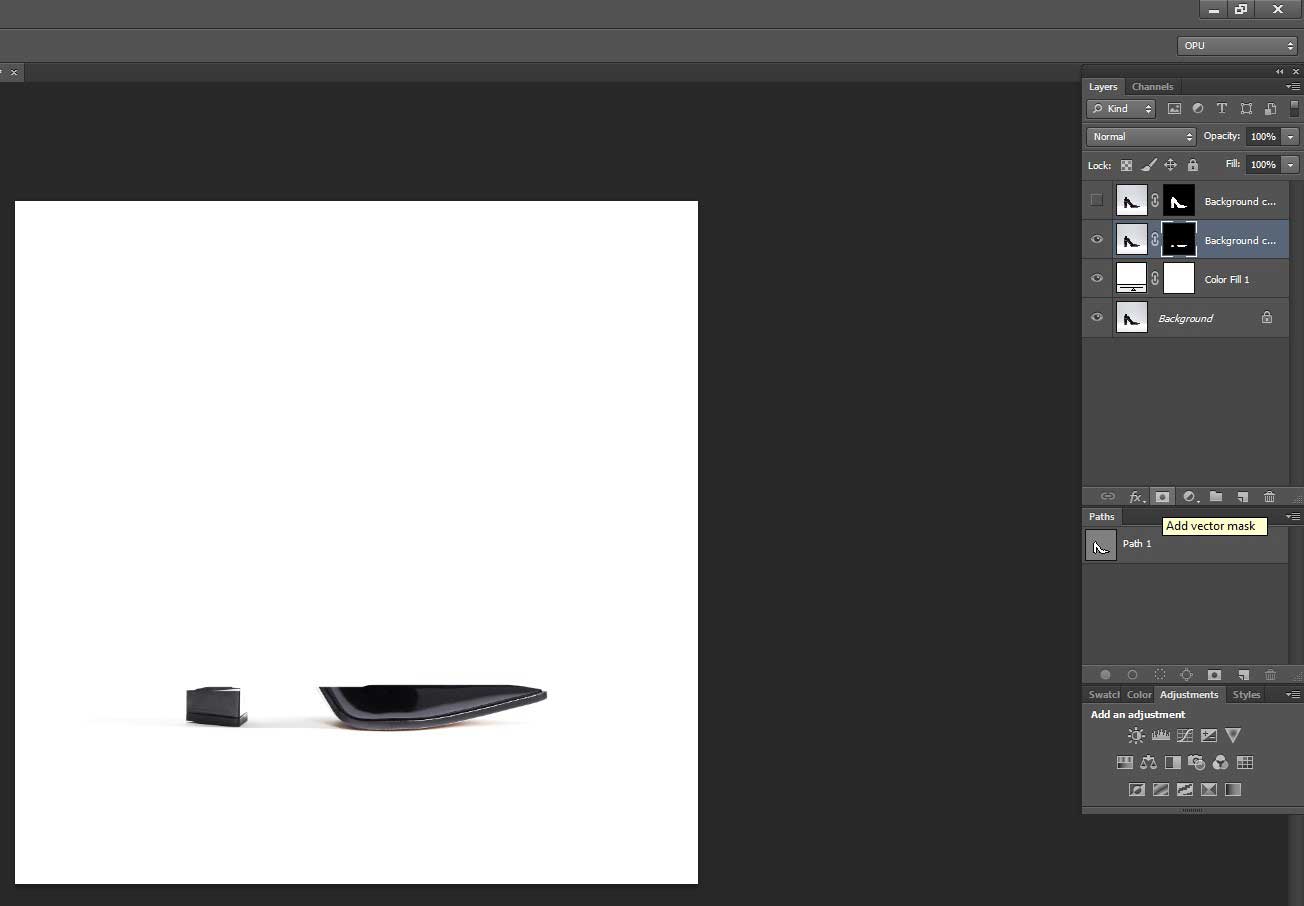This screenshot has height=906, width=1304.
Task: Create a new layer group folder
Action: 1216,496
